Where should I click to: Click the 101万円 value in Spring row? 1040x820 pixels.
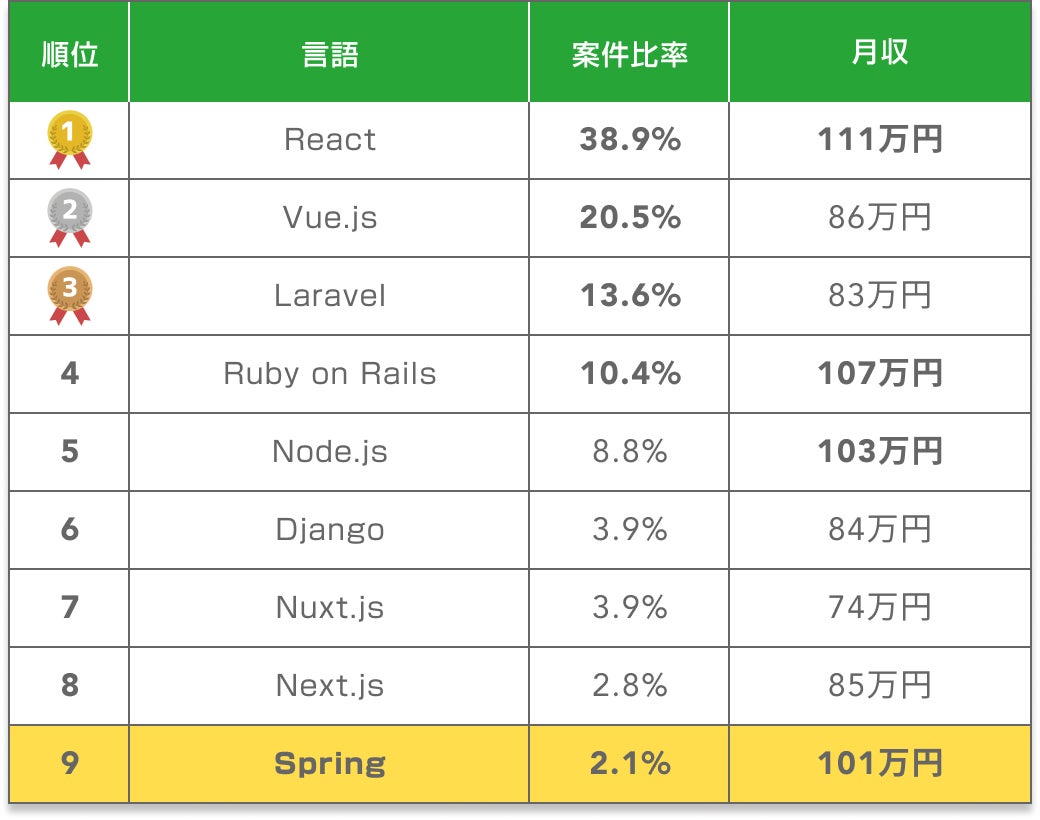pyautogui.click(x=880, y=764)
